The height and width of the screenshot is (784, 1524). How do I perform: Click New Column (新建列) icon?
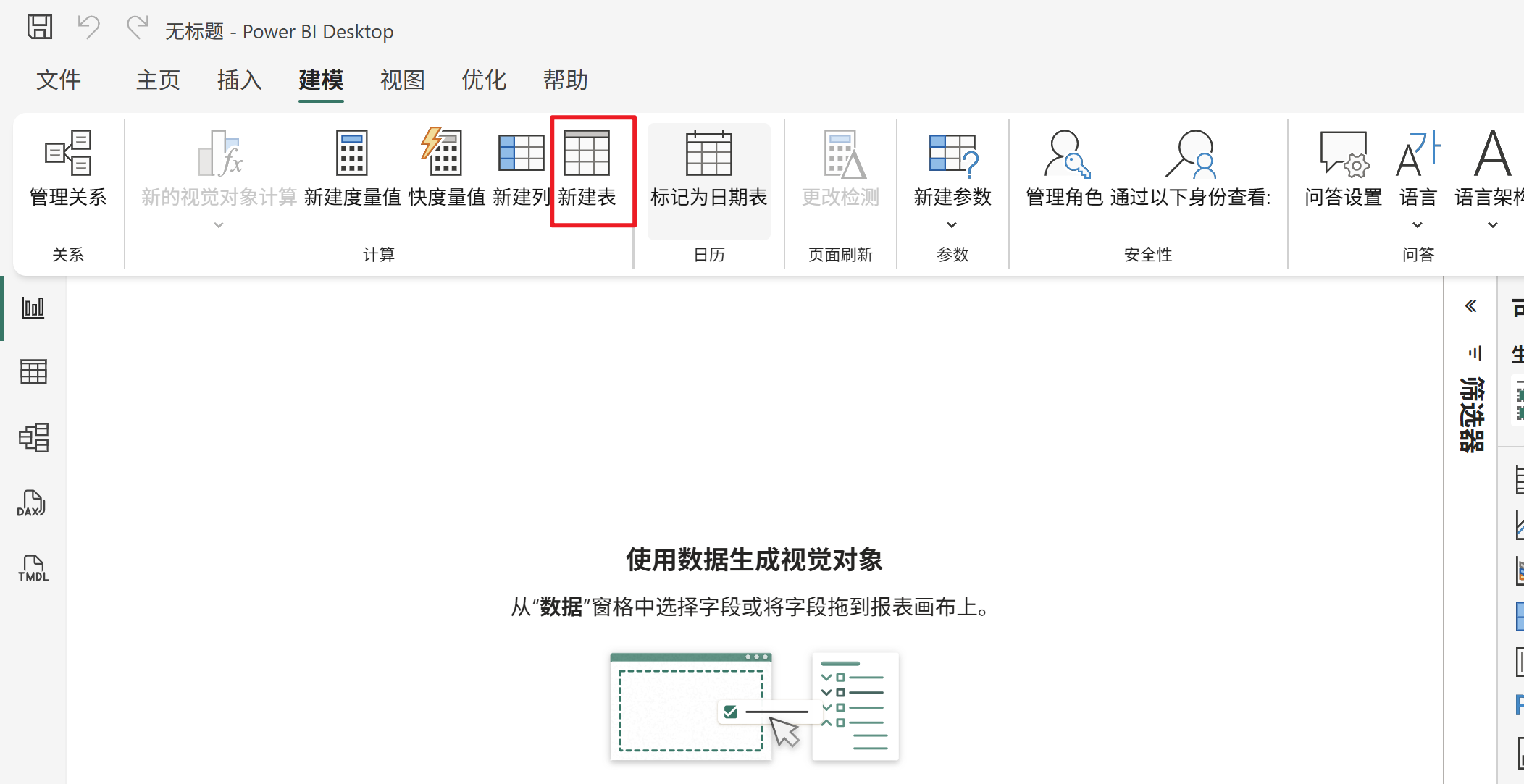(x=521, y=153)
